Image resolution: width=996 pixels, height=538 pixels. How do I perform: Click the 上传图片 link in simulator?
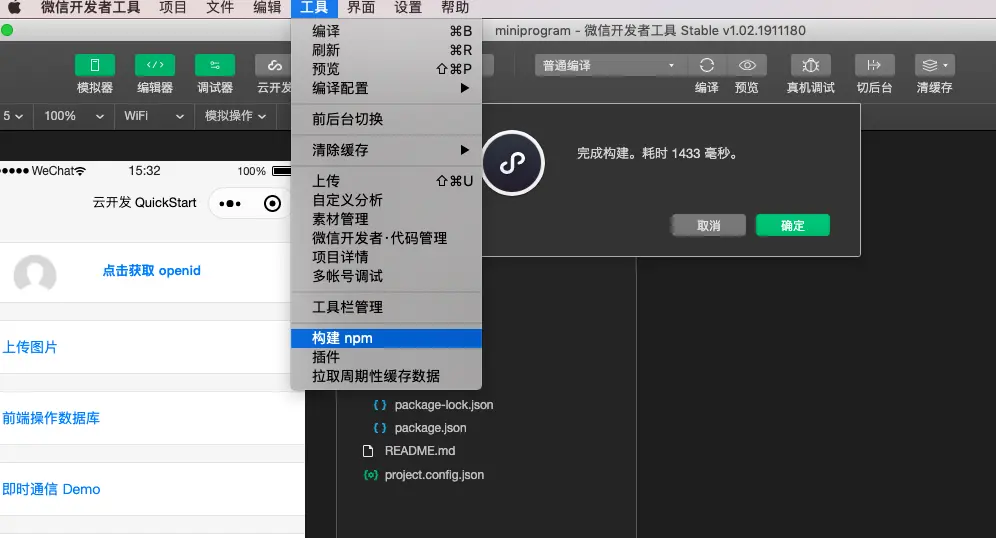point(30,347)
